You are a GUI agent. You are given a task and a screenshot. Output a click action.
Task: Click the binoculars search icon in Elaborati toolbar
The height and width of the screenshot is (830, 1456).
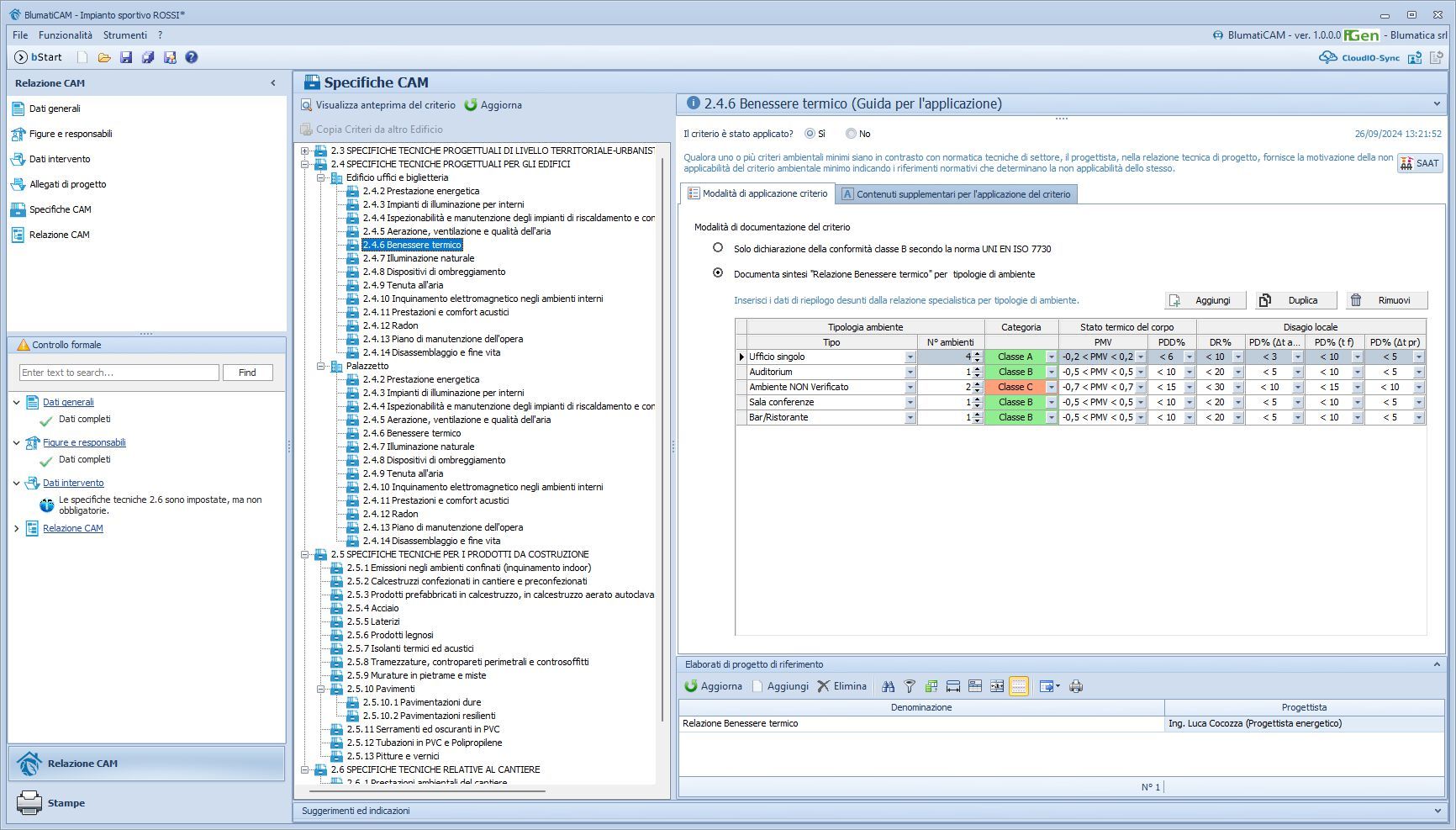pos(888,686)
